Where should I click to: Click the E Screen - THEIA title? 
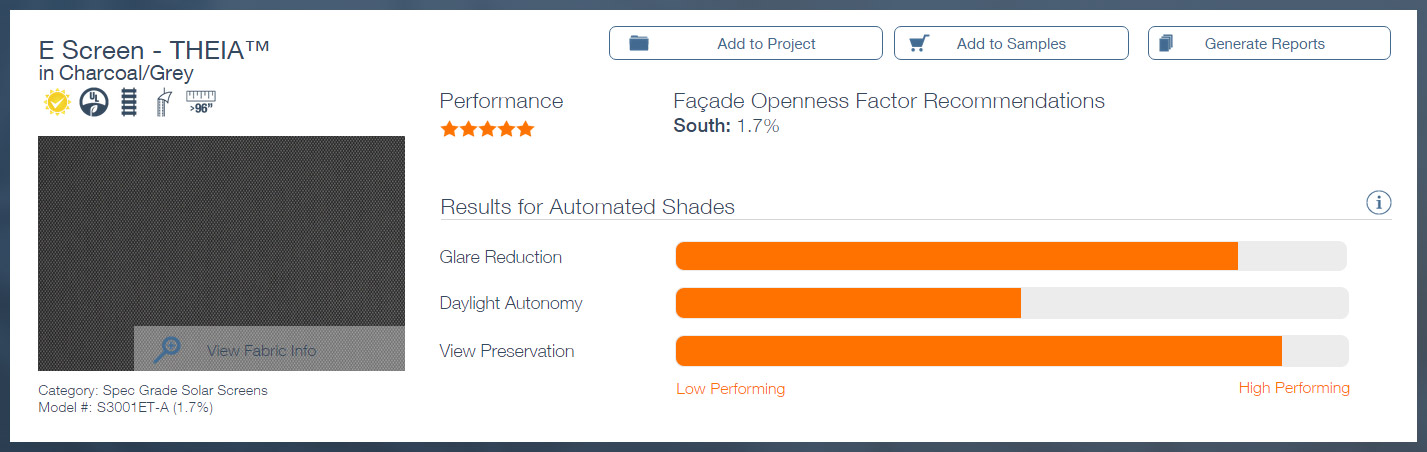(x=154, y=50)
